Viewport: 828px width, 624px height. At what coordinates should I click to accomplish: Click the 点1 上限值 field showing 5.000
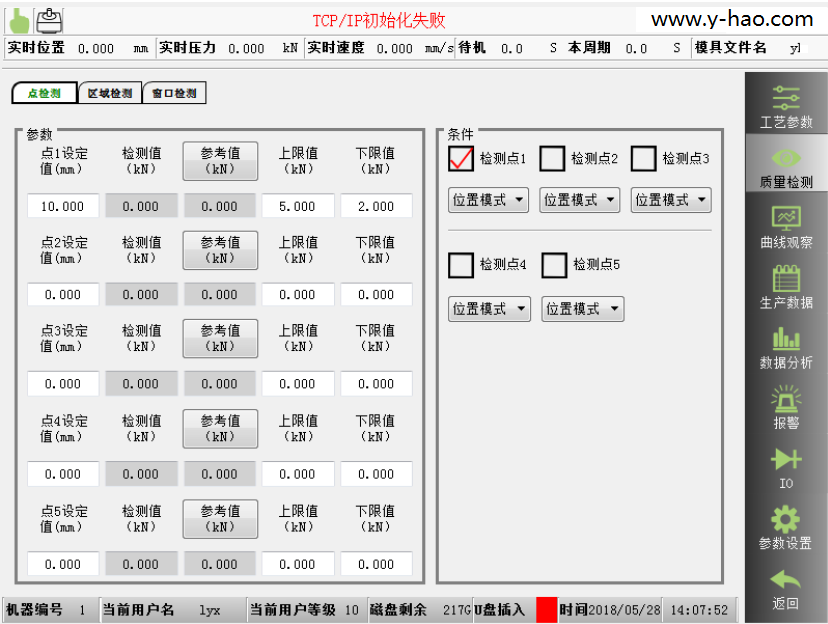click(x=297, y=207)
